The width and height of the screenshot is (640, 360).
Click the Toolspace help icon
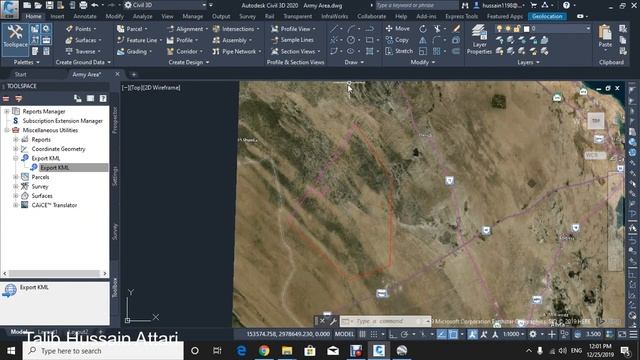(103, 98)
